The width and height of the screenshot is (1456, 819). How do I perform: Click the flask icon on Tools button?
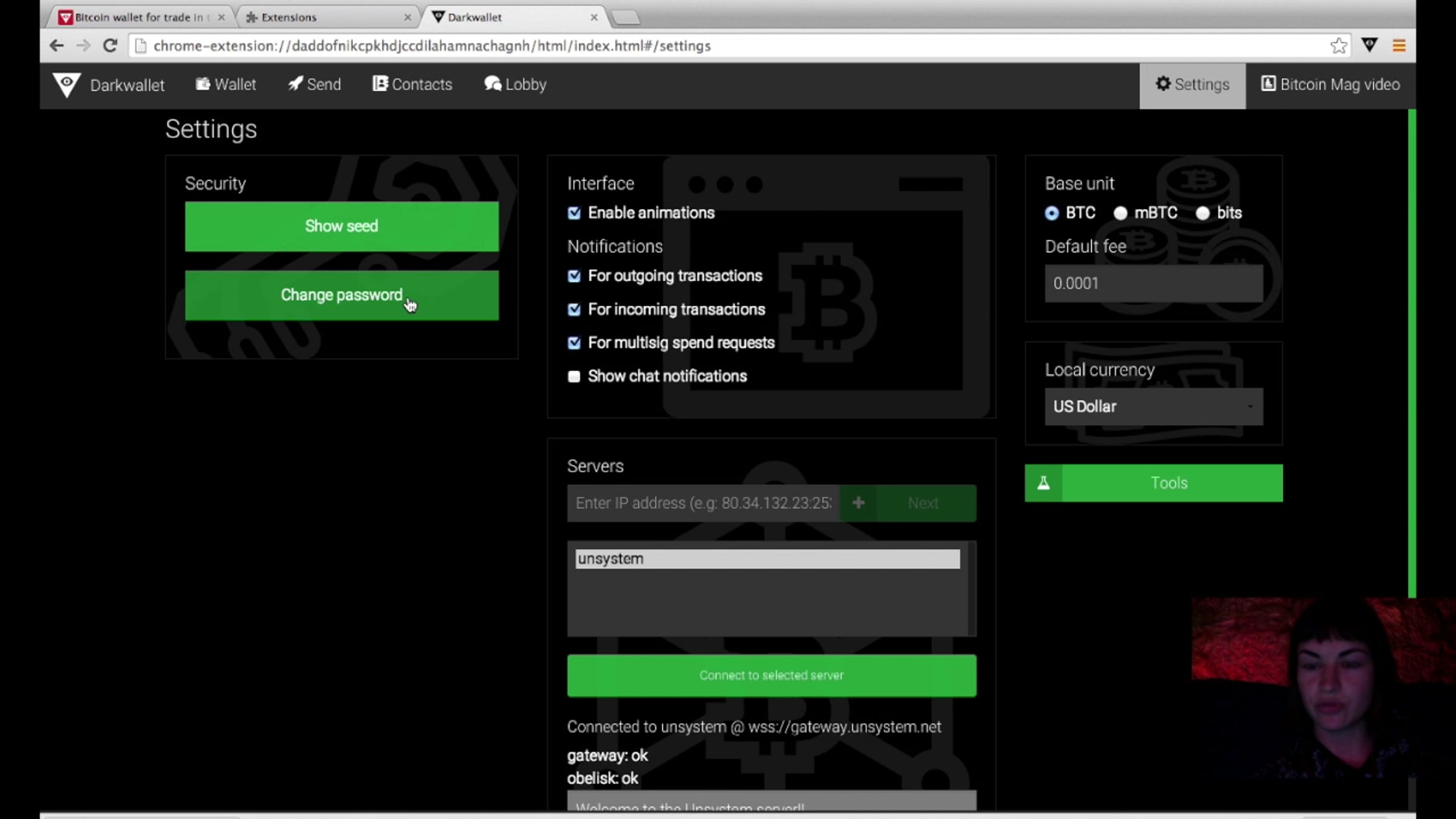click(1043, 483)
